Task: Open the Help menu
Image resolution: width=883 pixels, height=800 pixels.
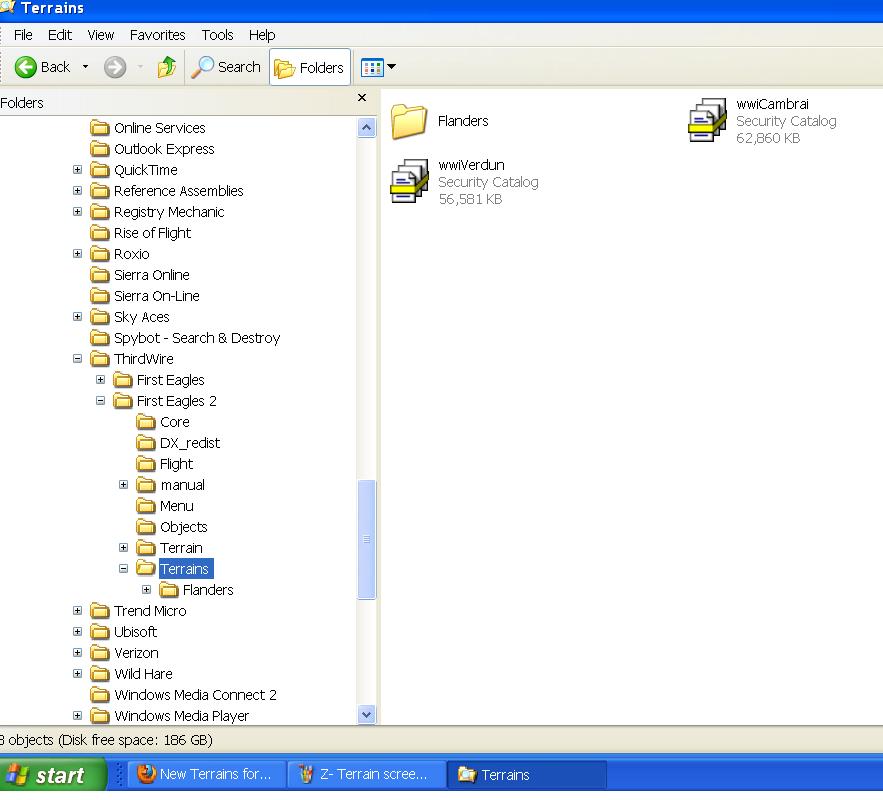Action: (262, 35)
